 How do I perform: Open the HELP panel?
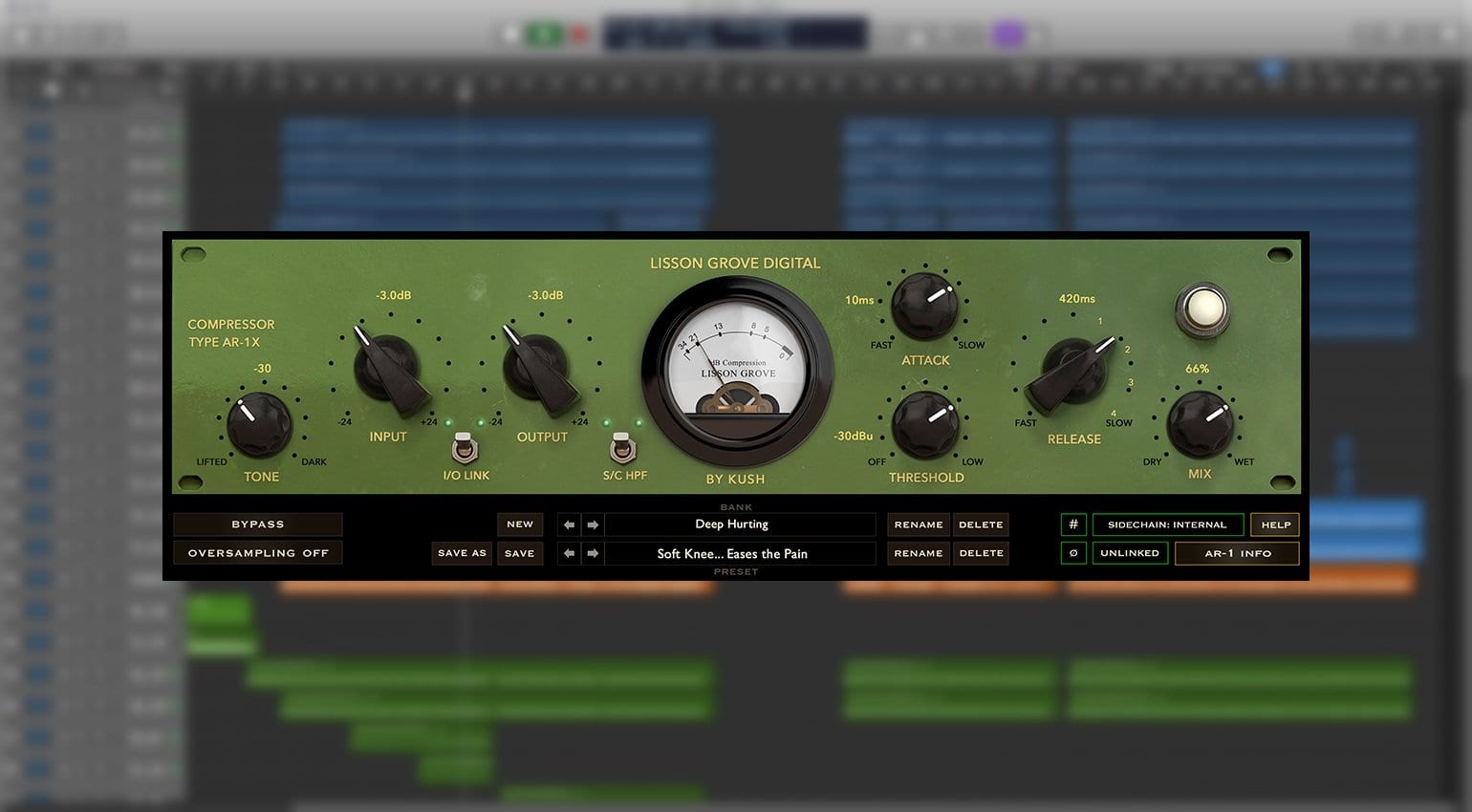[x=1275, y=524]
